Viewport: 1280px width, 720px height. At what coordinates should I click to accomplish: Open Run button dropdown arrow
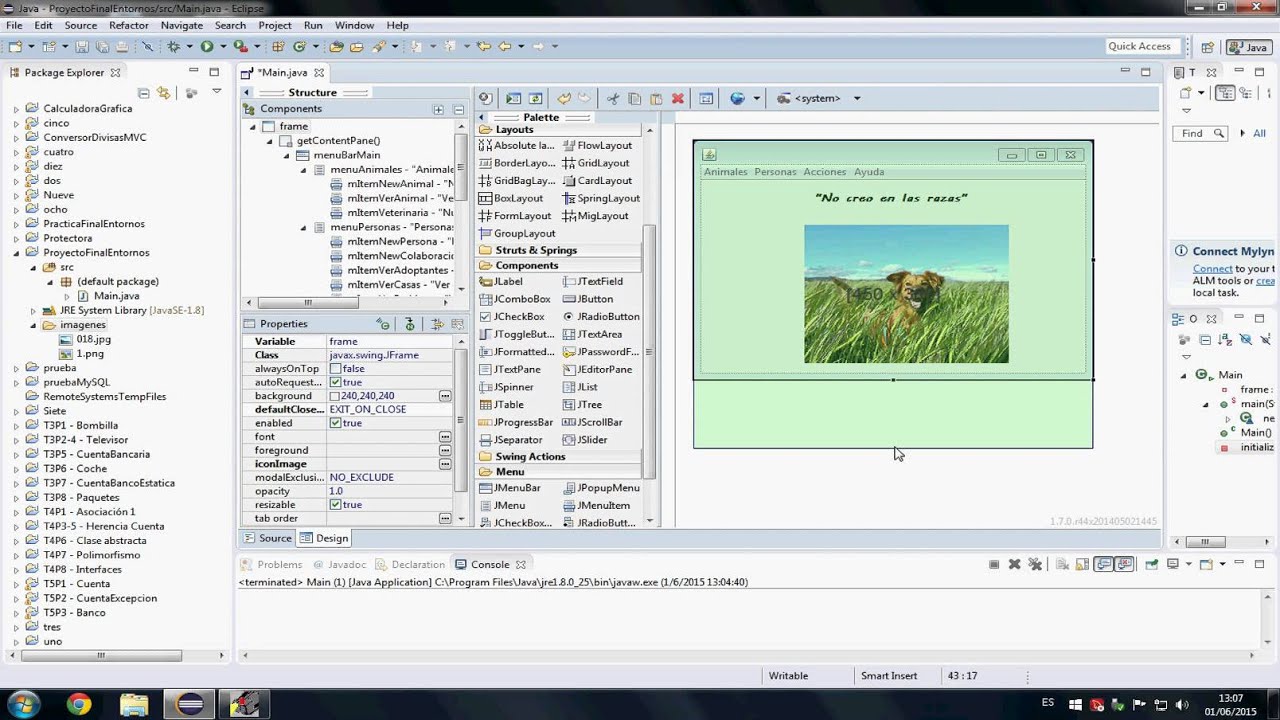tap(222, 46)
